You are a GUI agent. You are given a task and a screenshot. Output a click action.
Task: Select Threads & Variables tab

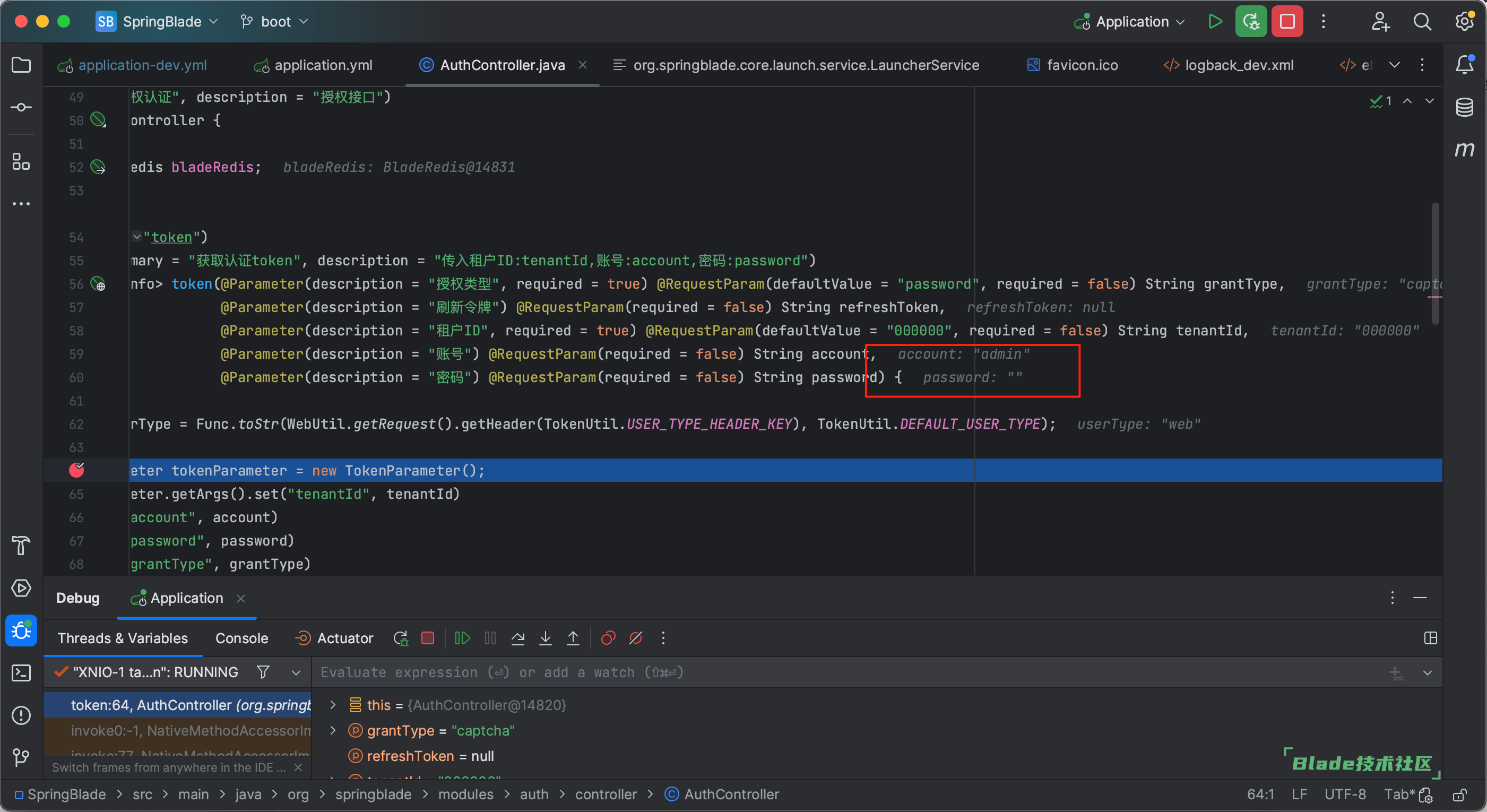pos(123,638)
